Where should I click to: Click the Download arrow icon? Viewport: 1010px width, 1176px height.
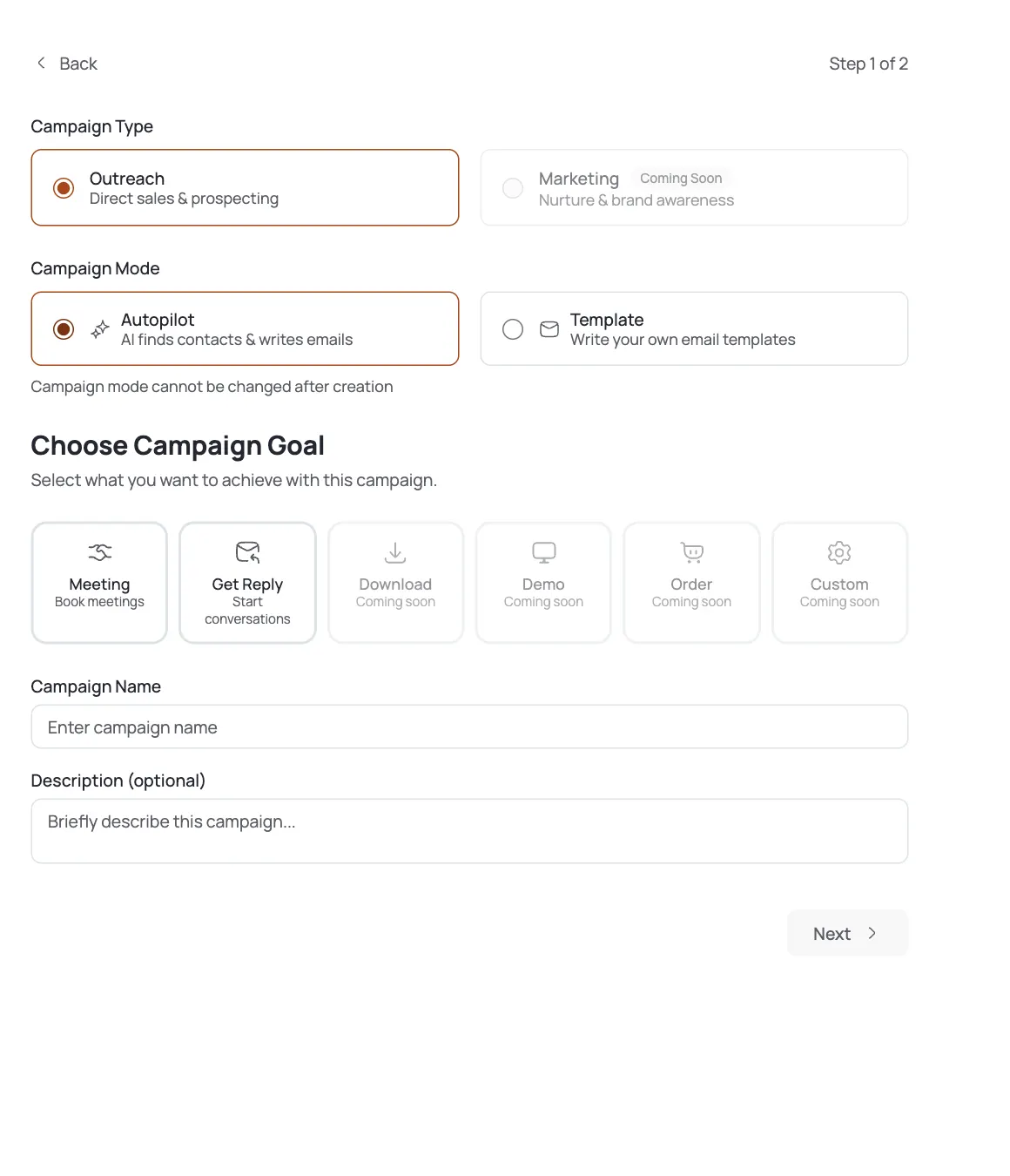[x=395, y=552]
